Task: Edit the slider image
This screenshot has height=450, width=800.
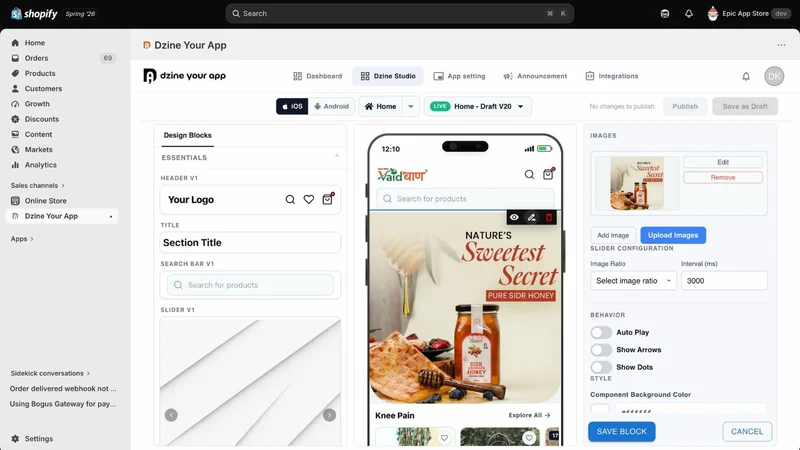Action: click(723, 162)
